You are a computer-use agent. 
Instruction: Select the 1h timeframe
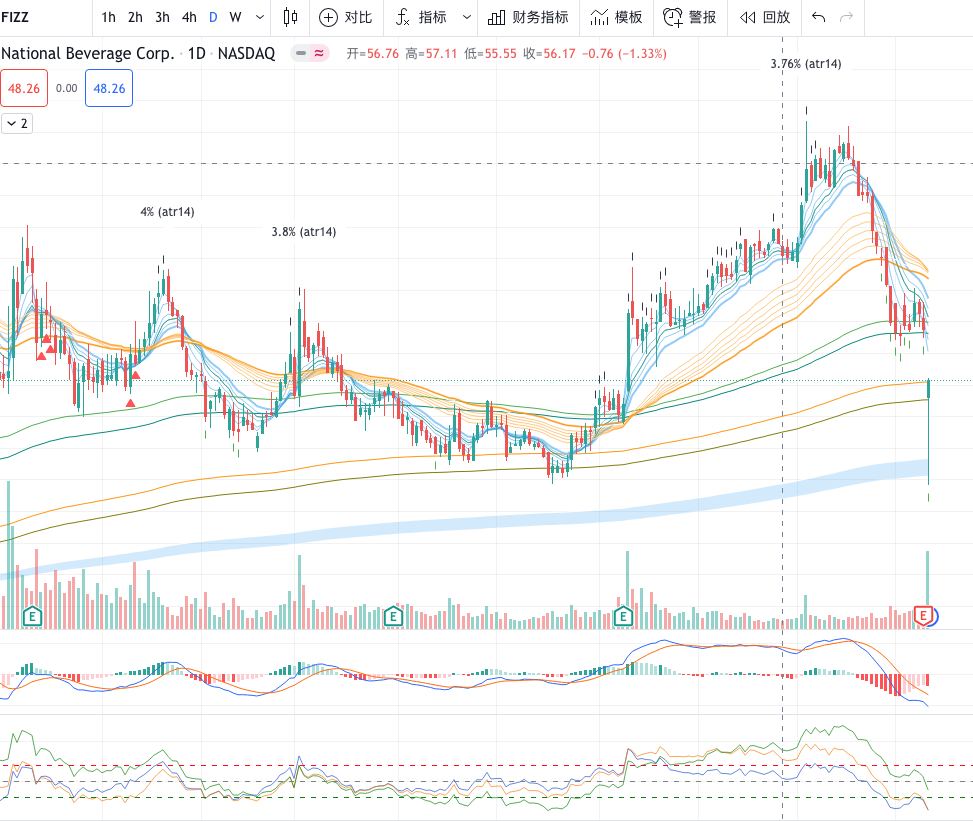tap(108, 17)
